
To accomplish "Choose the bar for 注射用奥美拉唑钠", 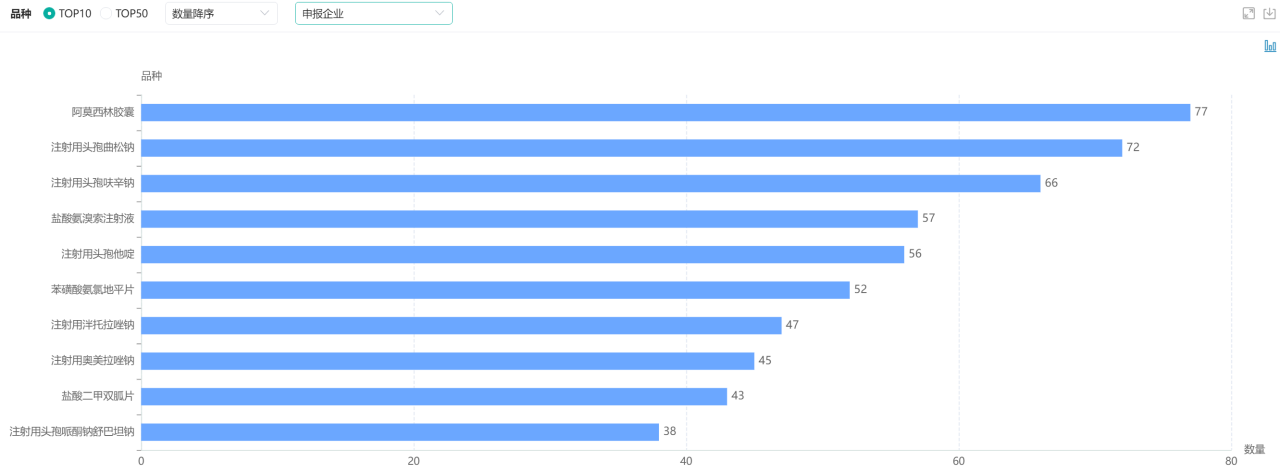I will click(x=447, y=361).
